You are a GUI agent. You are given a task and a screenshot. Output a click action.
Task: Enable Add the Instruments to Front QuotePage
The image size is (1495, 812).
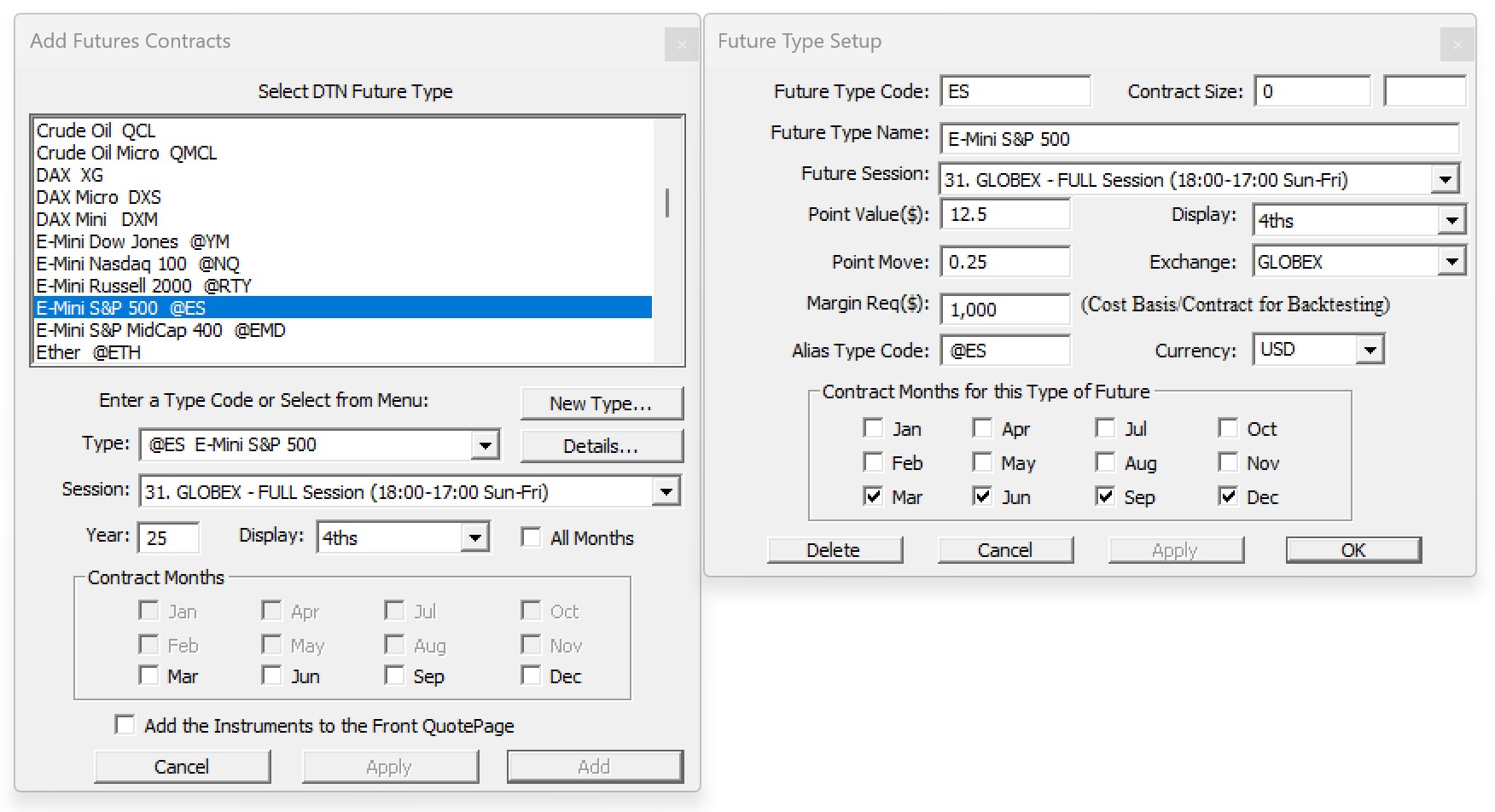125,725
